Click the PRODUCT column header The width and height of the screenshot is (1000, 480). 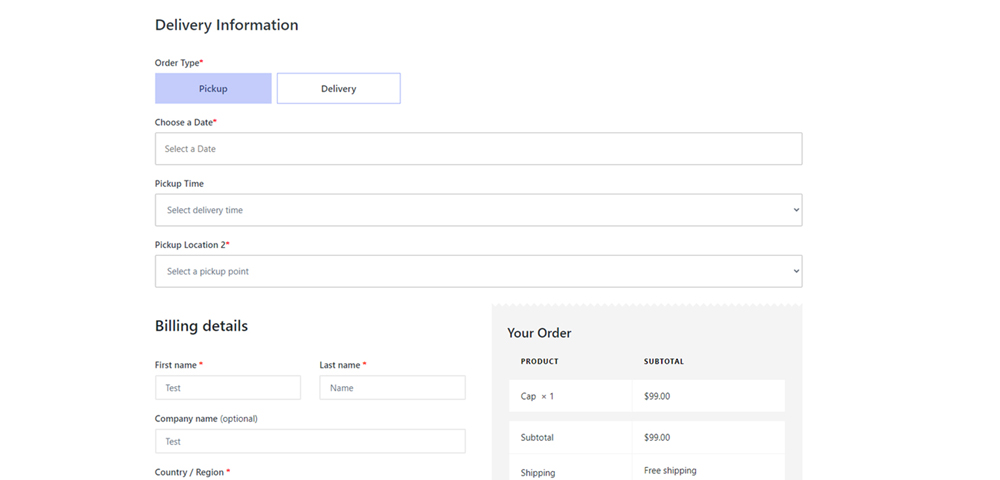[540, 361]
